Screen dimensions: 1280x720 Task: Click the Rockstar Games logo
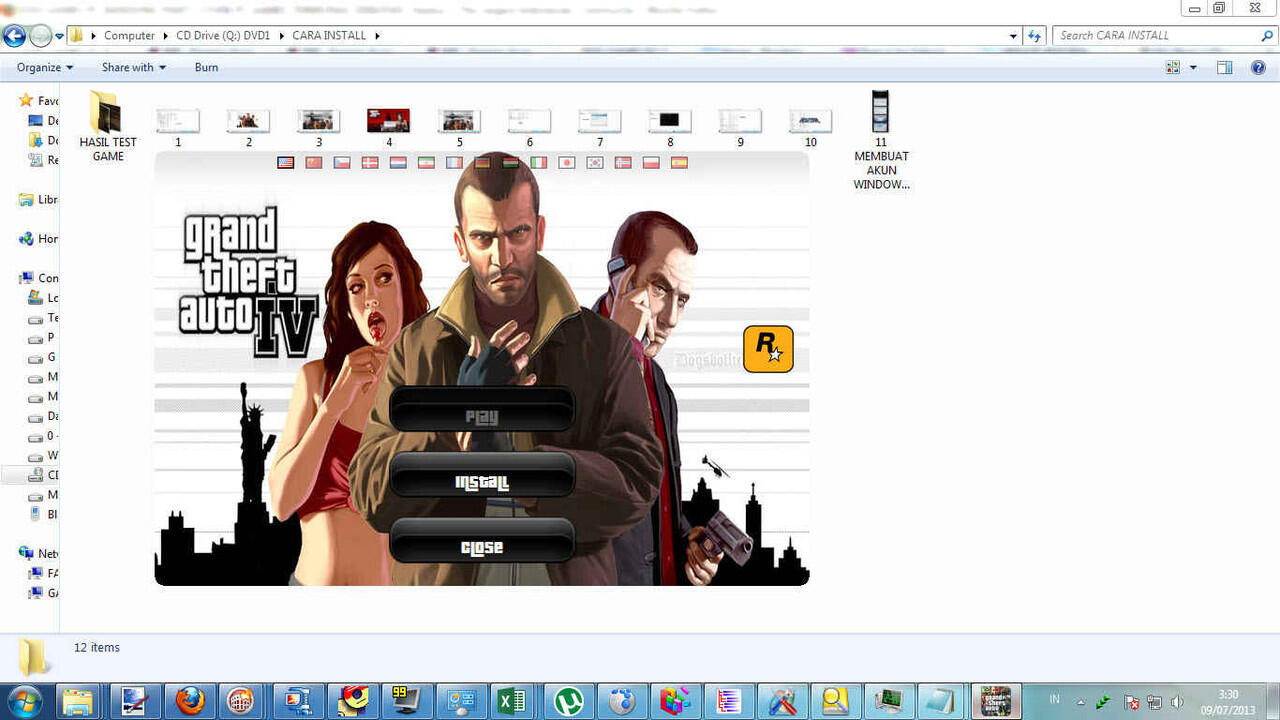[x=768, y=349]
